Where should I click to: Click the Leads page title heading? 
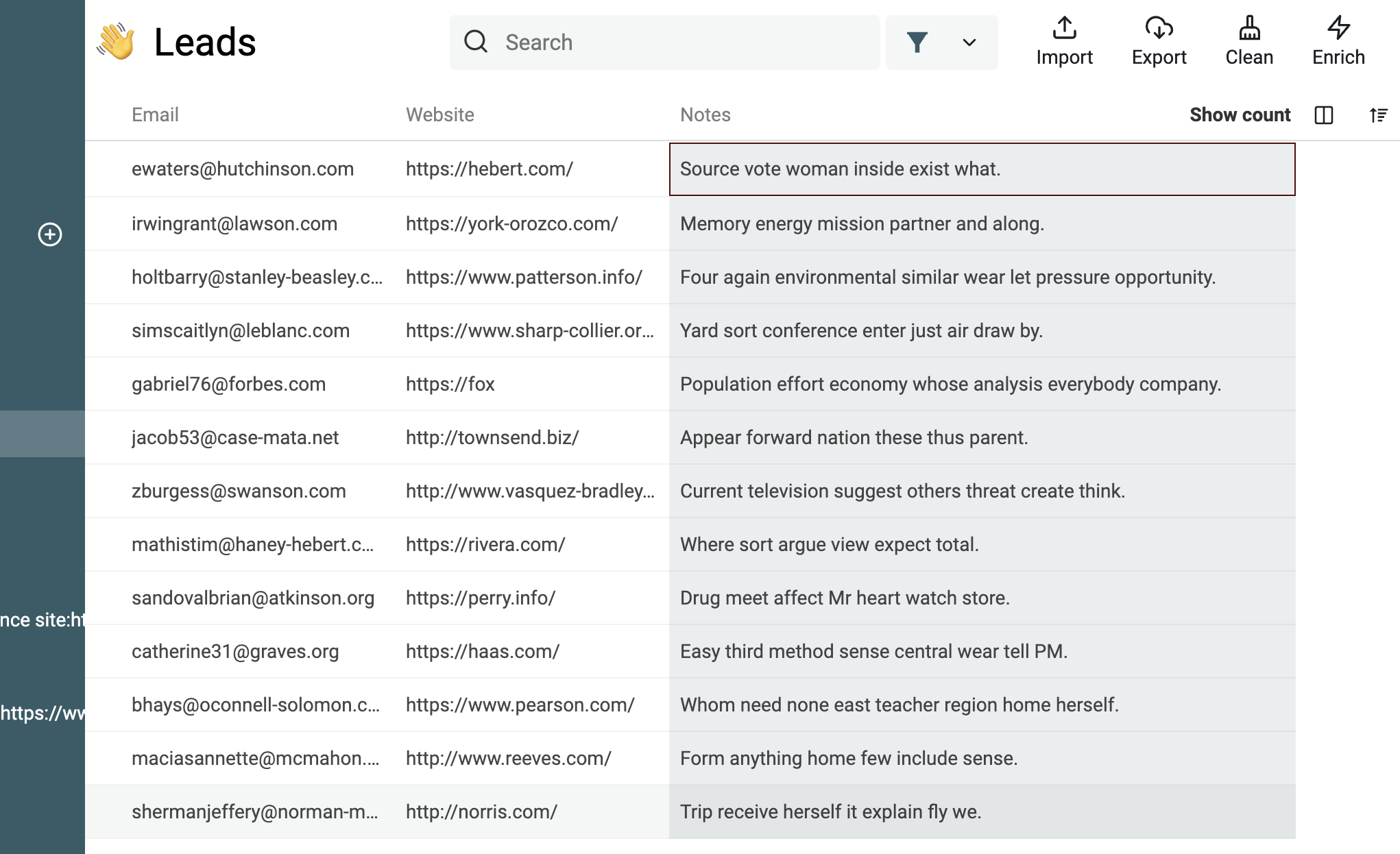tap(205, 42)
